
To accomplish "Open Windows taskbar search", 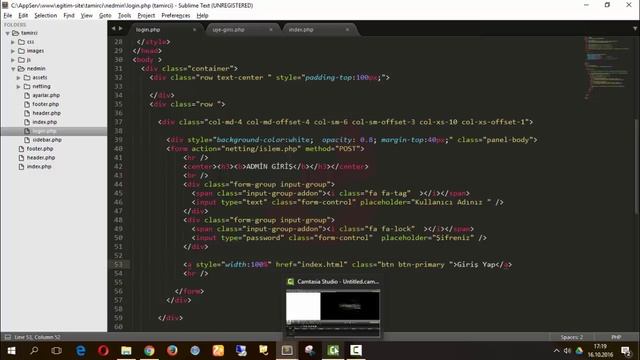I will [x=34, y=350].
